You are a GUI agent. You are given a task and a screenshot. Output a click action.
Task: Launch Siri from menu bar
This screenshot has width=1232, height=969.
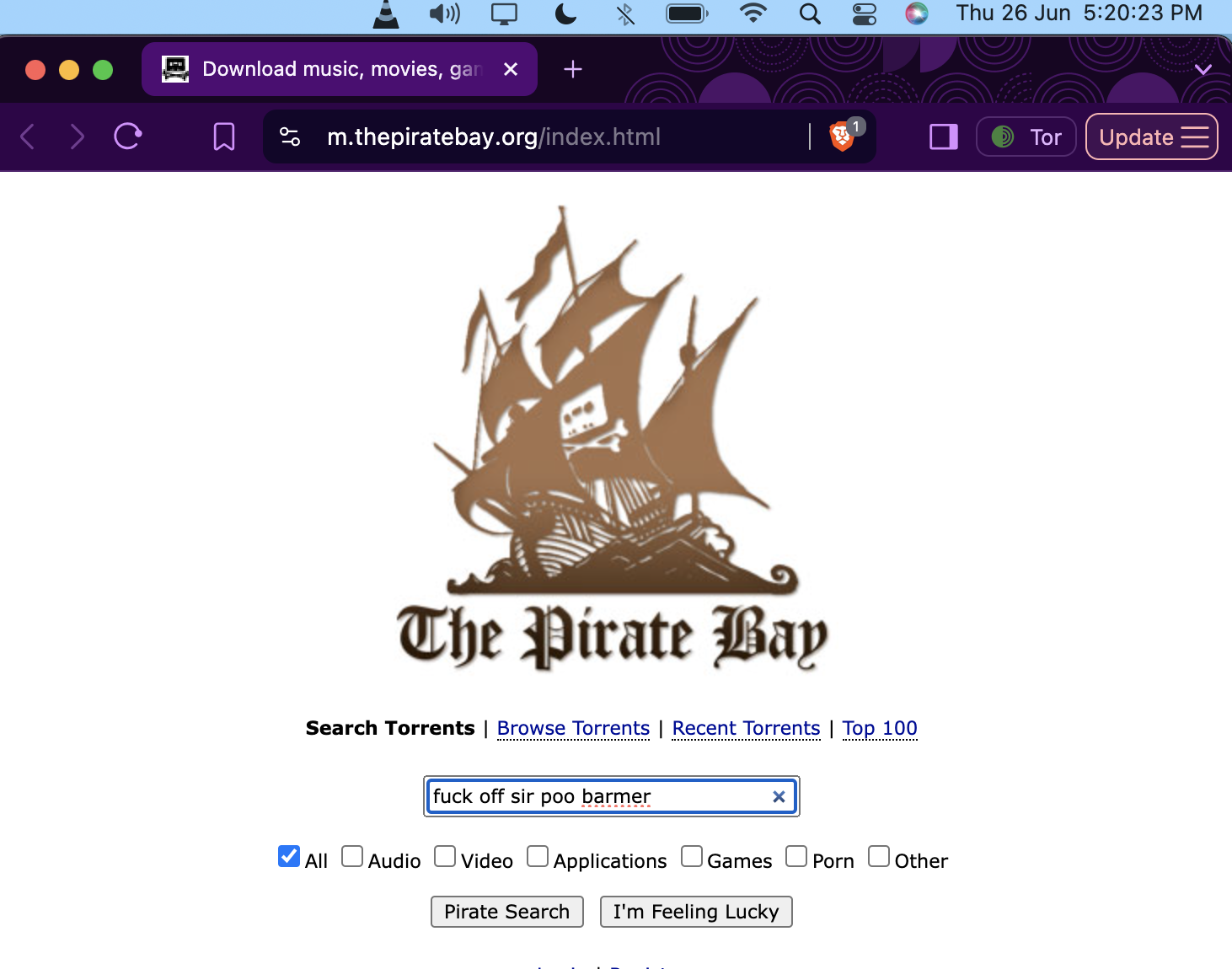point(917,13)
